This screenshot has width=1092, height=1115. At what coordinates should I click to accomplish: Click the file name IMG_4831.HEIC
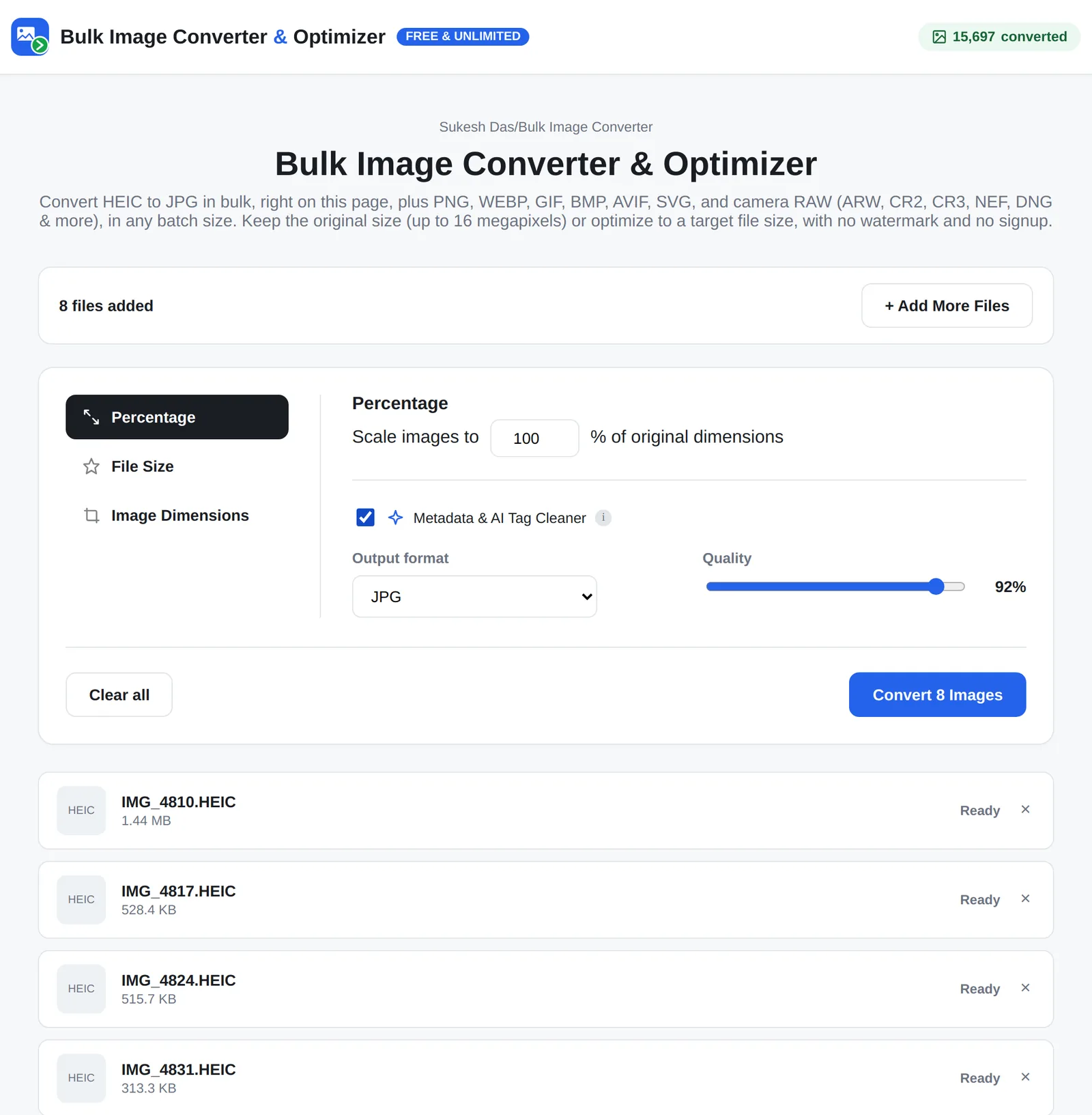178,1070
